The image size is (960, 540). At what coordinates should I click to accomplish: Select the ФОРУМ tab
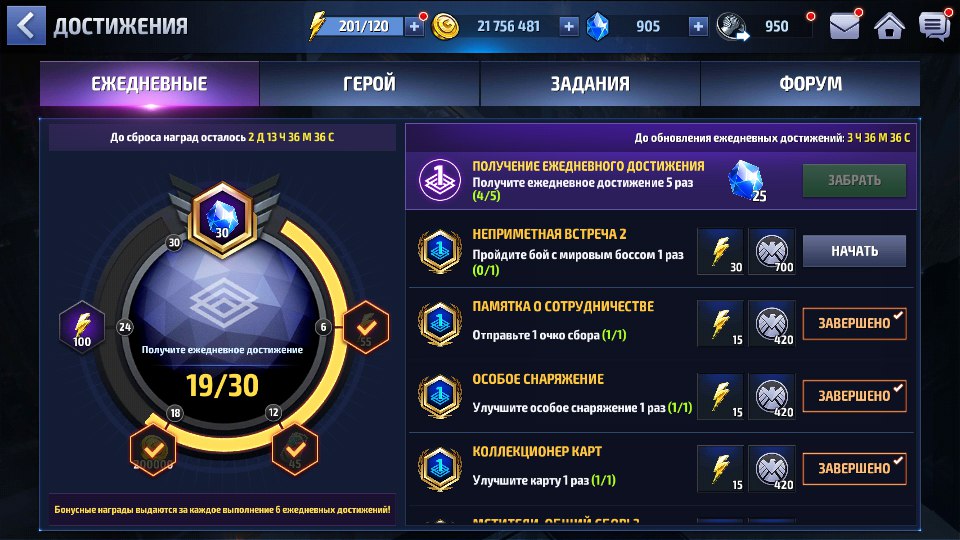[810, 84]
